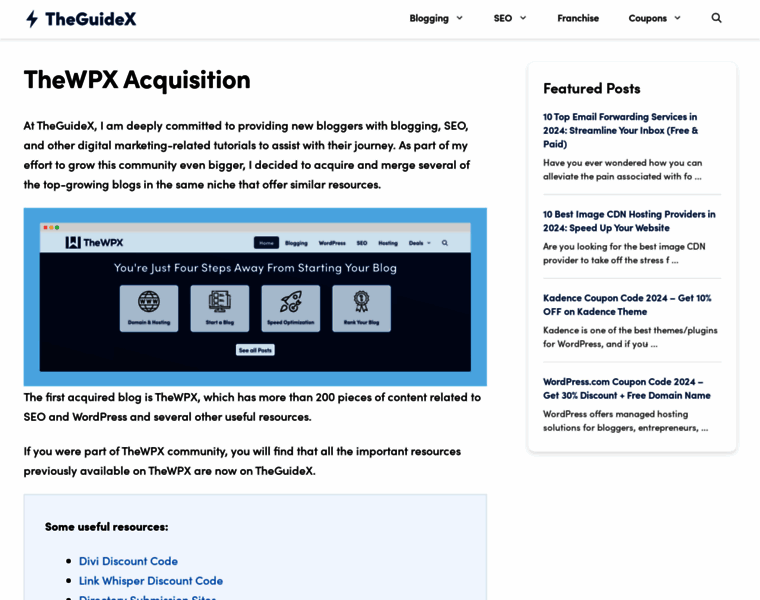
Task: Follow the Link Whisper Discount Code link
Action: click(x=151, y=581)
